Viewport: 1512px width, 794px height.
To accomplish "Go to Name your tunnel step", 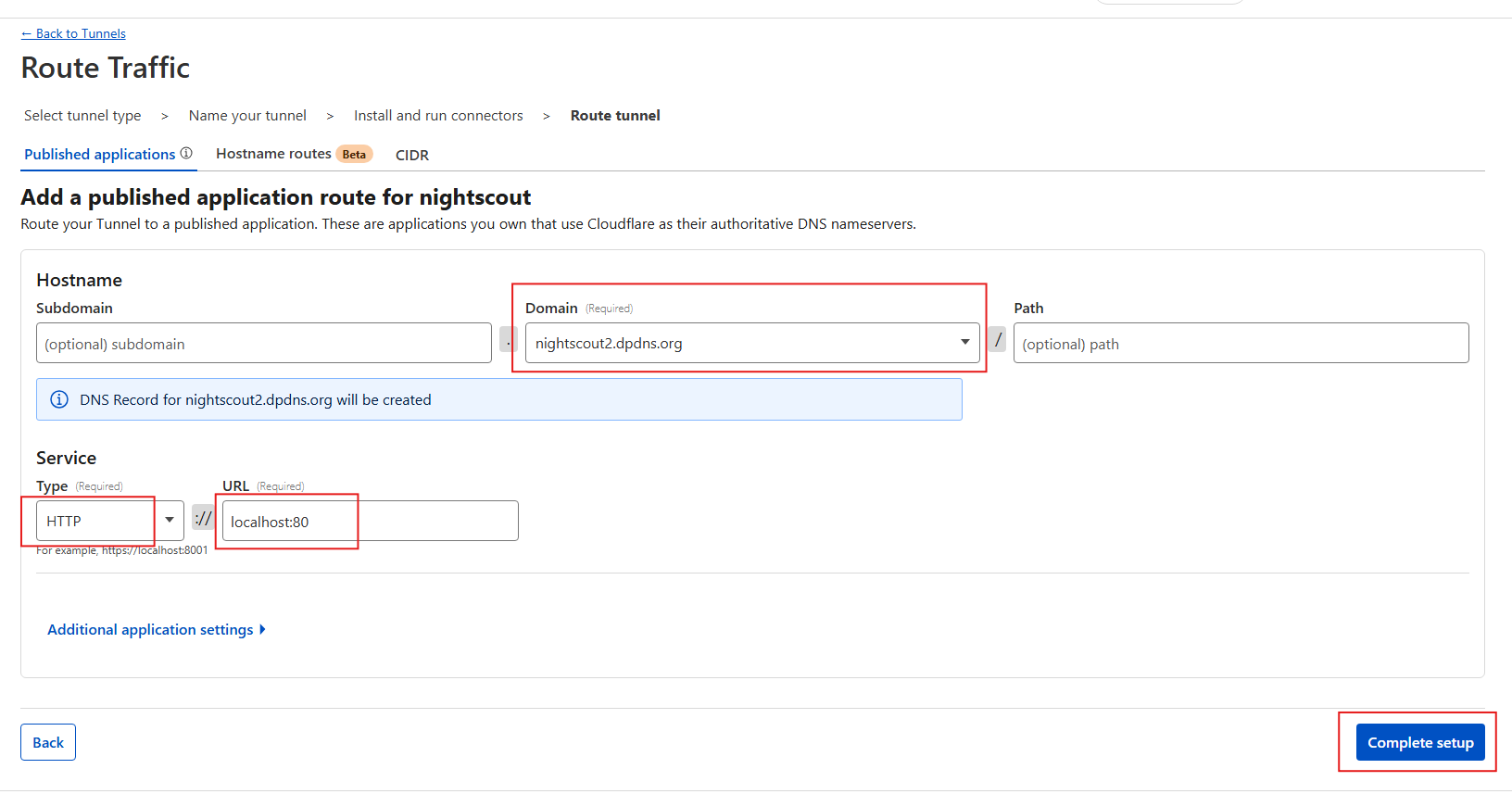I will tap(247, 116).
